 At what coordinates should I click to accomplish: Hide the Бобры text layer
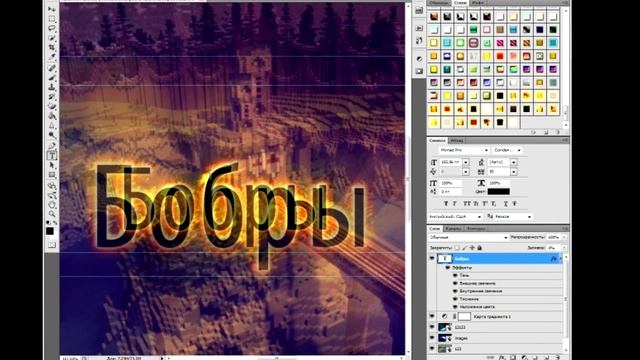432,258
